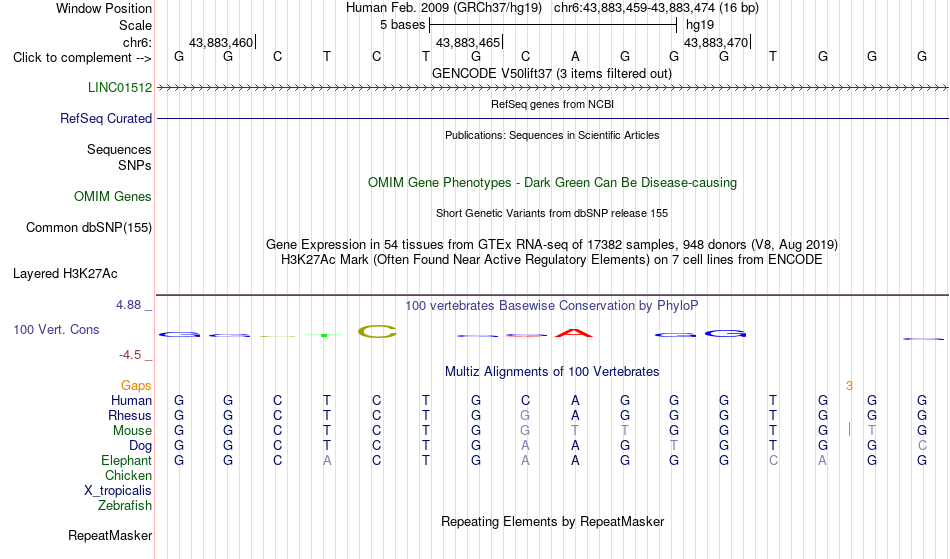Select the Rhesus species row label

tap(130, 415)
